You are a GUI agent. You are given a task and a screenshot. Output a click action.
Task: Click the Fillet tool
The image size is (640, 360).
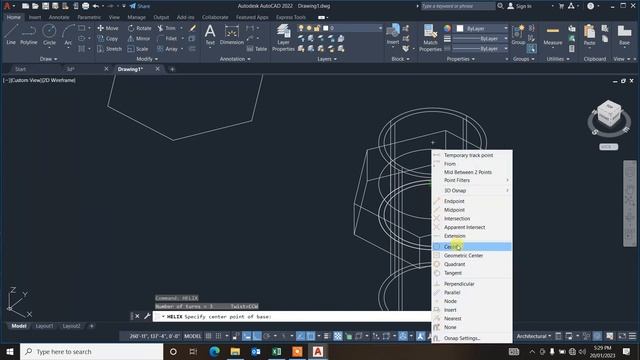pos(167,38)
